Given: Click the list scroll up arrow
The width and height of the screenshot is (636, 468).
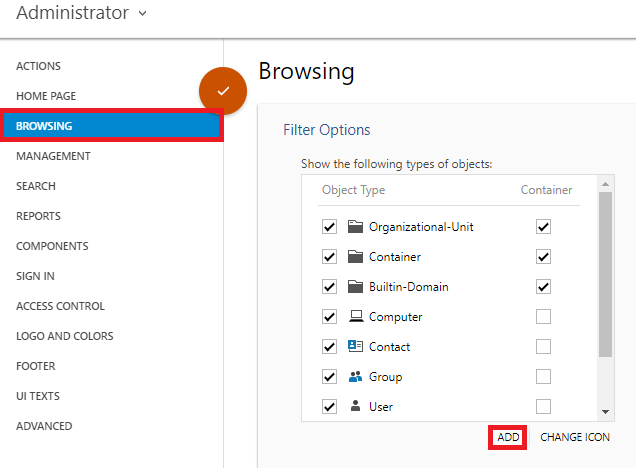Looking at the screenshot, I should pos(606,184).
